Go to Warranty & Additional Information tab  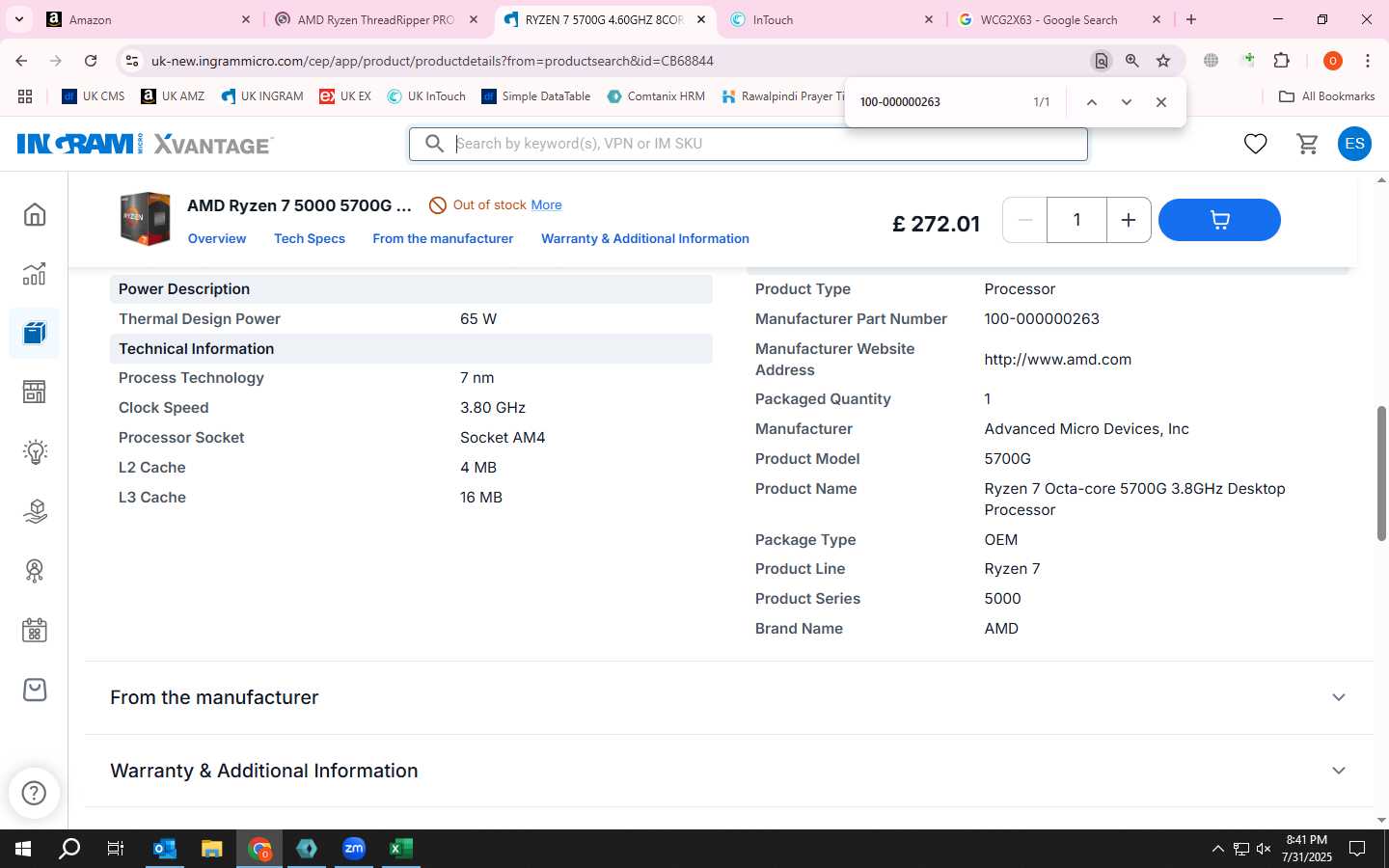645,238
